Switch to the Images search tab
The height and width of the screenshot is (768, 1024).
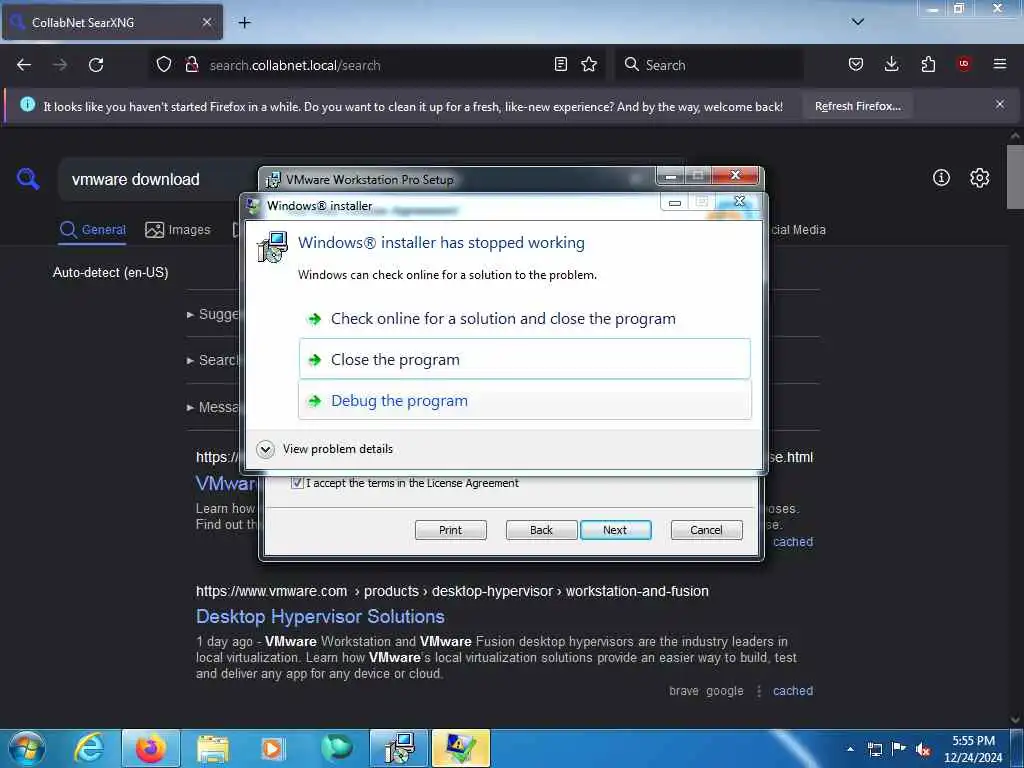(178, 230)
